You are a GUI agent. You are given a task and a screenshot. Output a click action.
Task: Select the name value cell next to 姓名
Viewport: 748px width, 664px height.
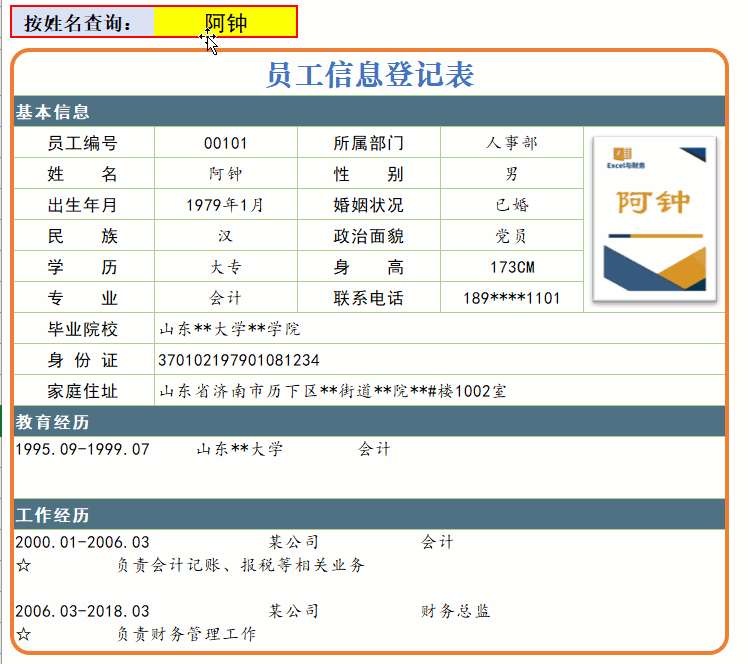(x=226, y=174)
